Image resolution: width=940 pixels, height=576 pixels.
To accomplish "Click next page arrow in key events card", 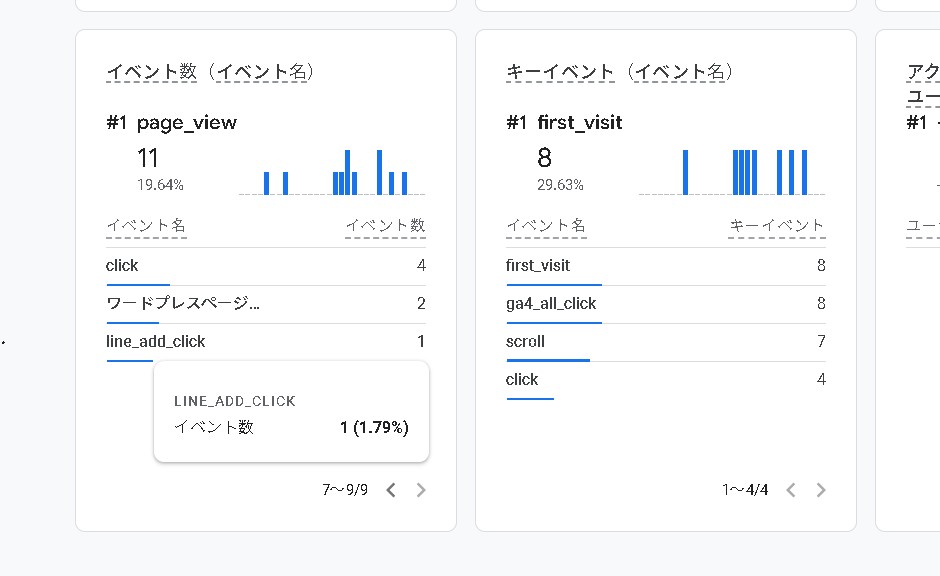I will (x=821, y=490).
